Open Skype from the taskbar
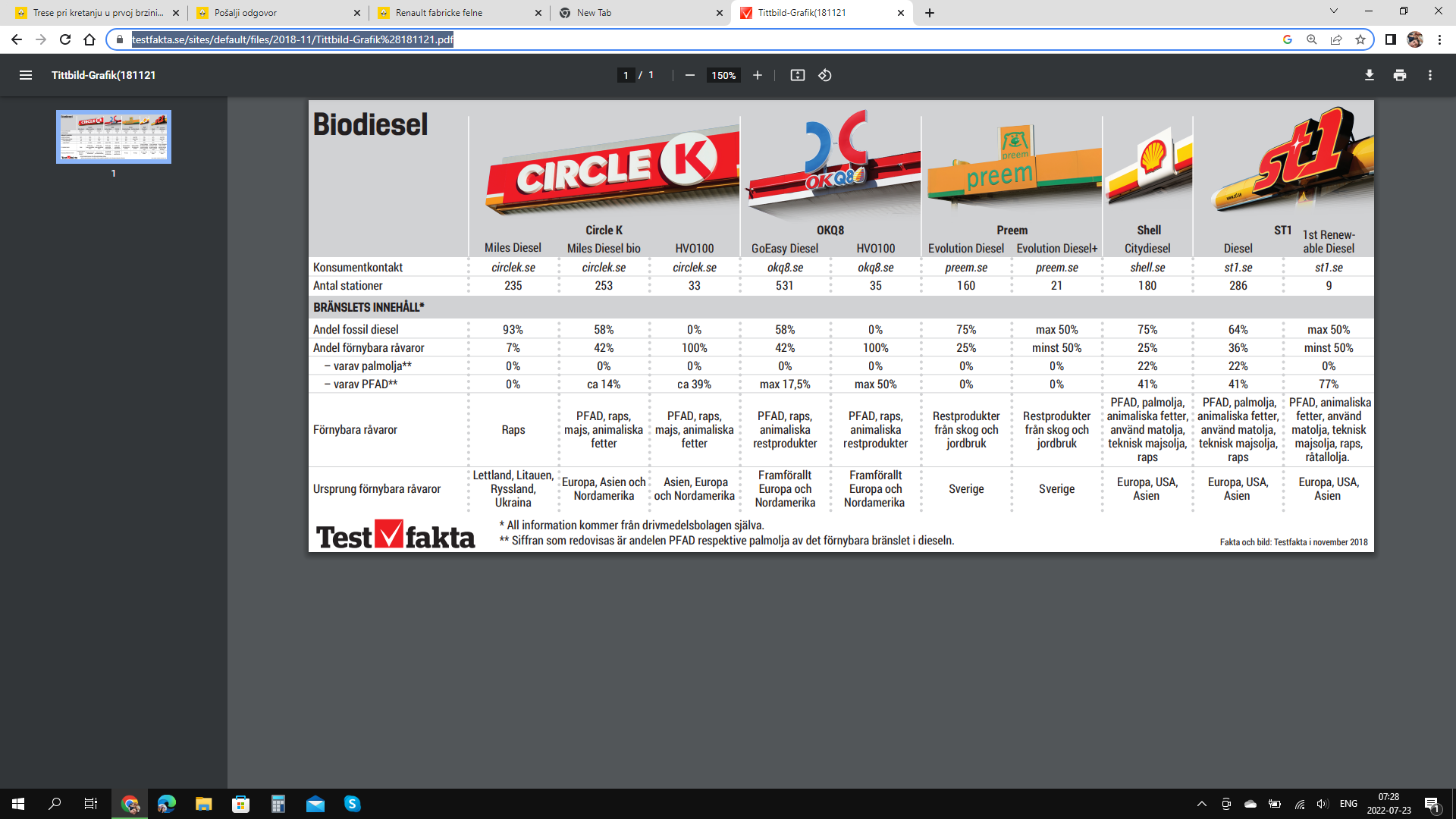The height and width of the screenshot is (819, 1456). [352, 804]
